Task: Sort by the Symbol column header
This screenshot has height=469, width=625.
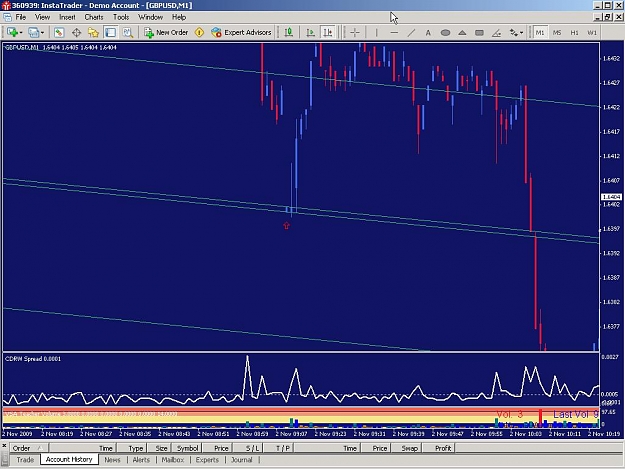Action: (x=185, y=448)
